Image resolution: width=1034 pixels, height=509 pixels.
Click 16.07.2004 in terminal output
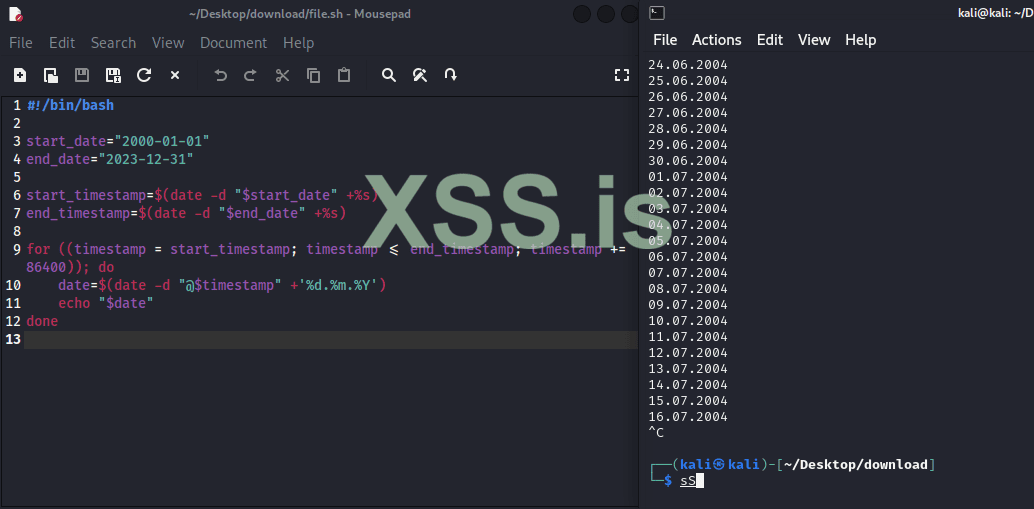[x=688, y=417]
